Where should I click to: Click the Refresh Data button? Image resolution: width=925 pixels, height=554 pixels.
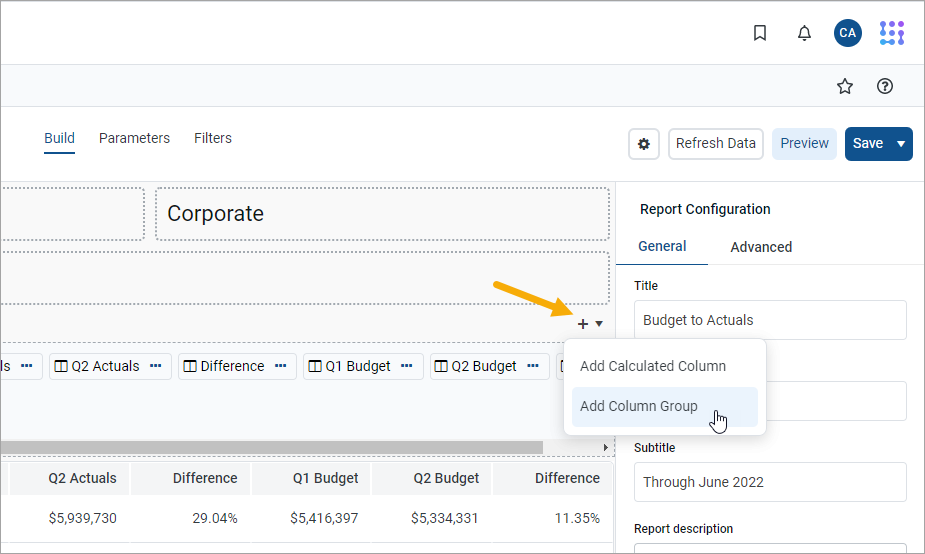[x=715, y=144]
